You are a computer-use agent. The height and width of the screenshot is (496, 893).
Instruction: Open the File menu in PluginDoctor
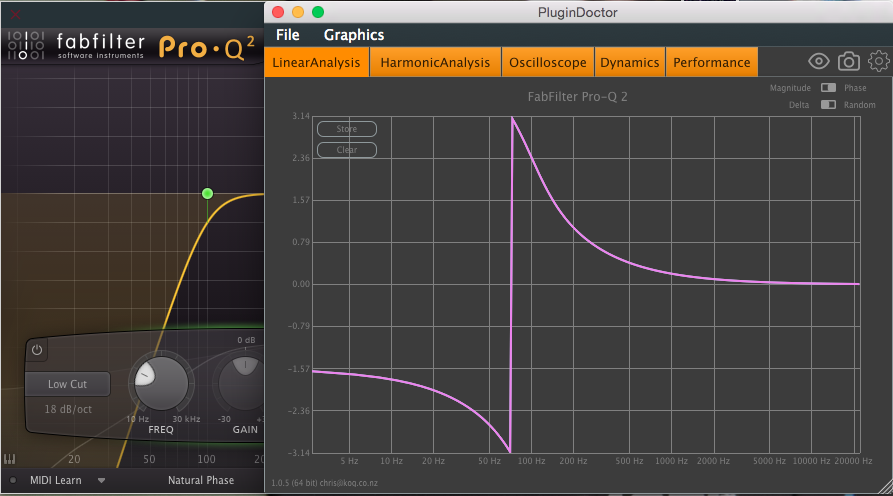pos(288,35)
